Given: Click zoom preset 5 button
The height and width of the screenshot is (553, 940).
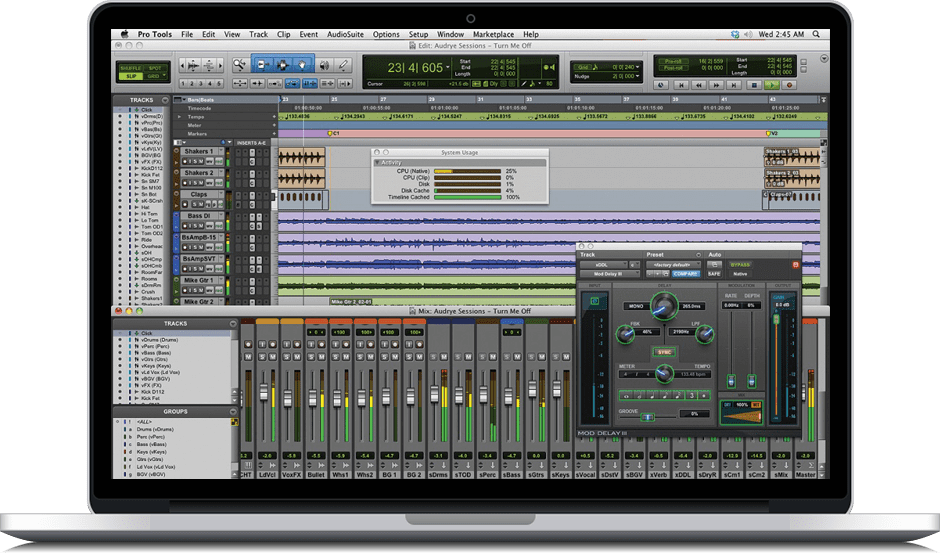Looking at the screenshot, I should click(x=219, y=83).
